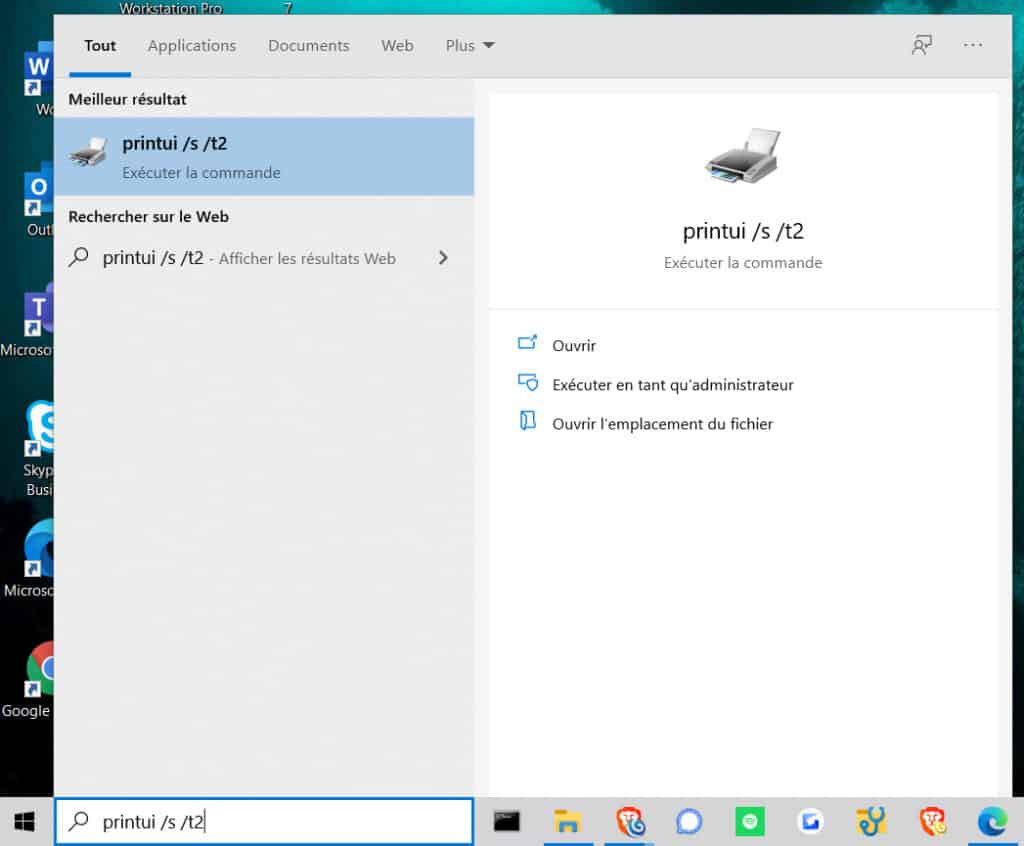The width and height of the screenshot is (1024, 846).
Task: Switch to Documents tab
Action: point(309,46)
